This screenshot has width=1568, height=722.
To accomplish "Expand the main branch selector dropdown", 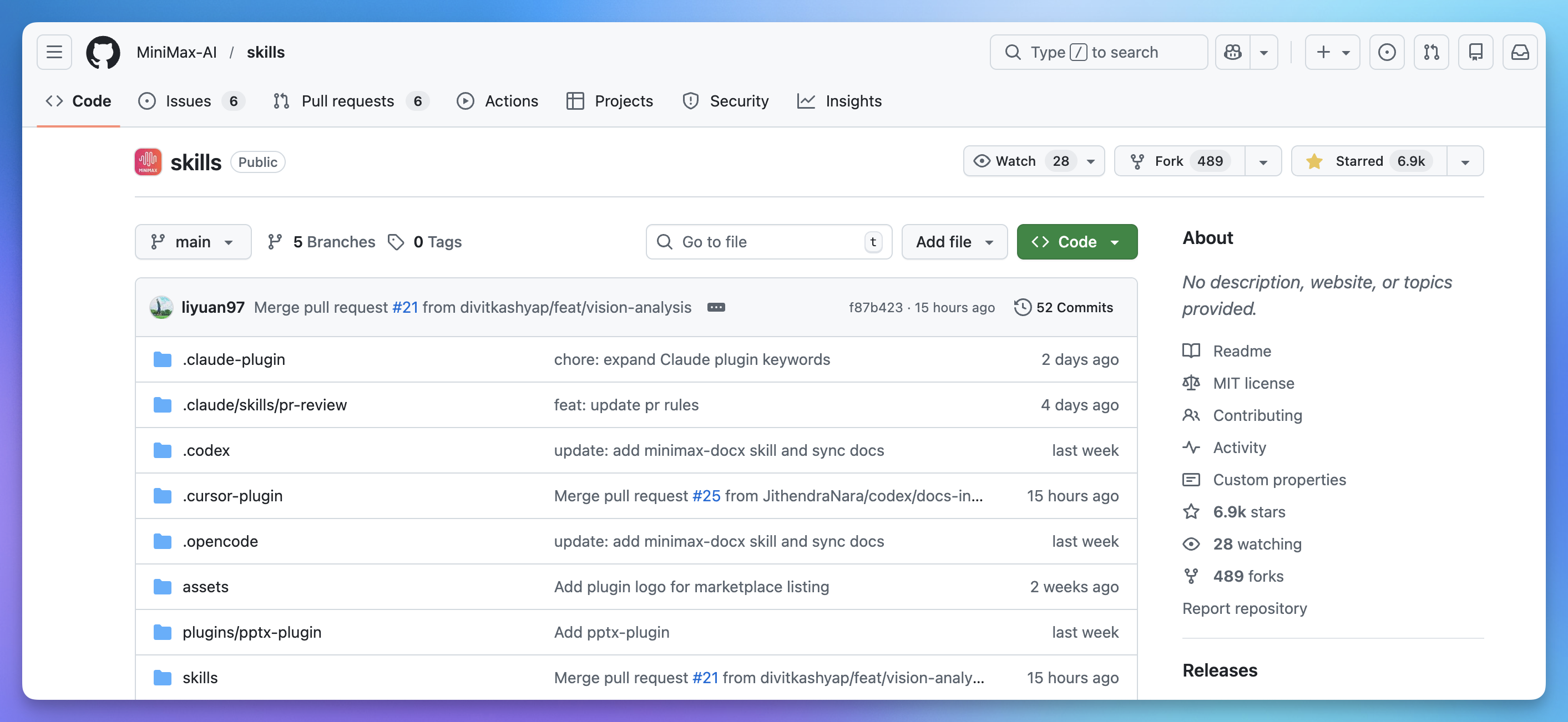I will [x=193, y=242].
